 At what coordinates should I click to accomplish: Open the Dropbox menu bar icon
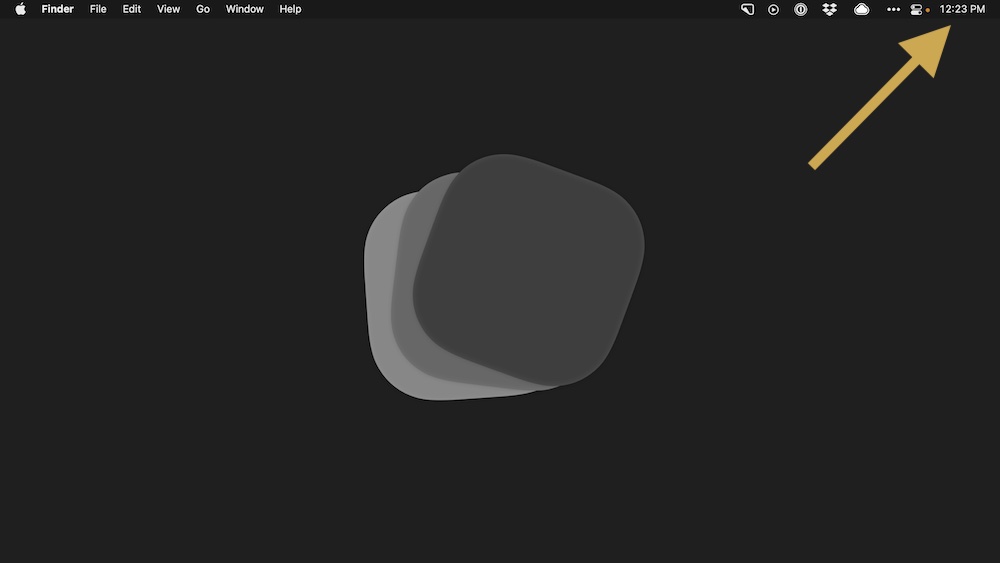tap(829, 9)
